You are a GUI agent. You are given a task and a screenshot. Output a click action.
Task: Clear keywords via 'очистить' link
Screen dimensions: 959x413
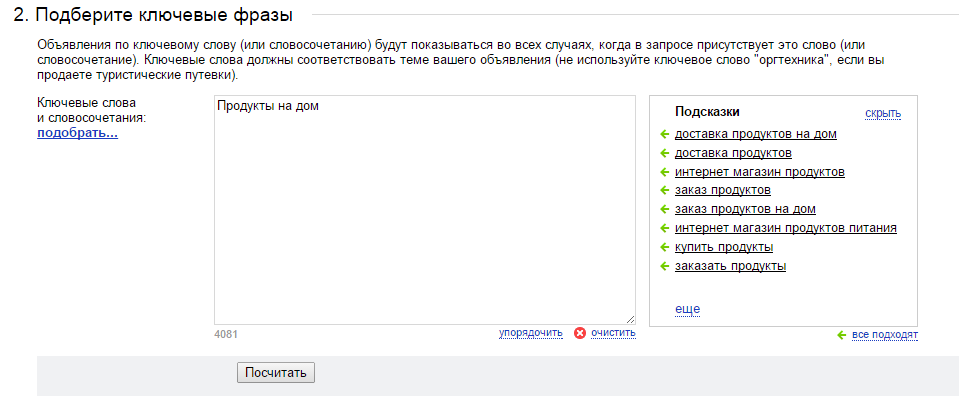coord(613,333)
